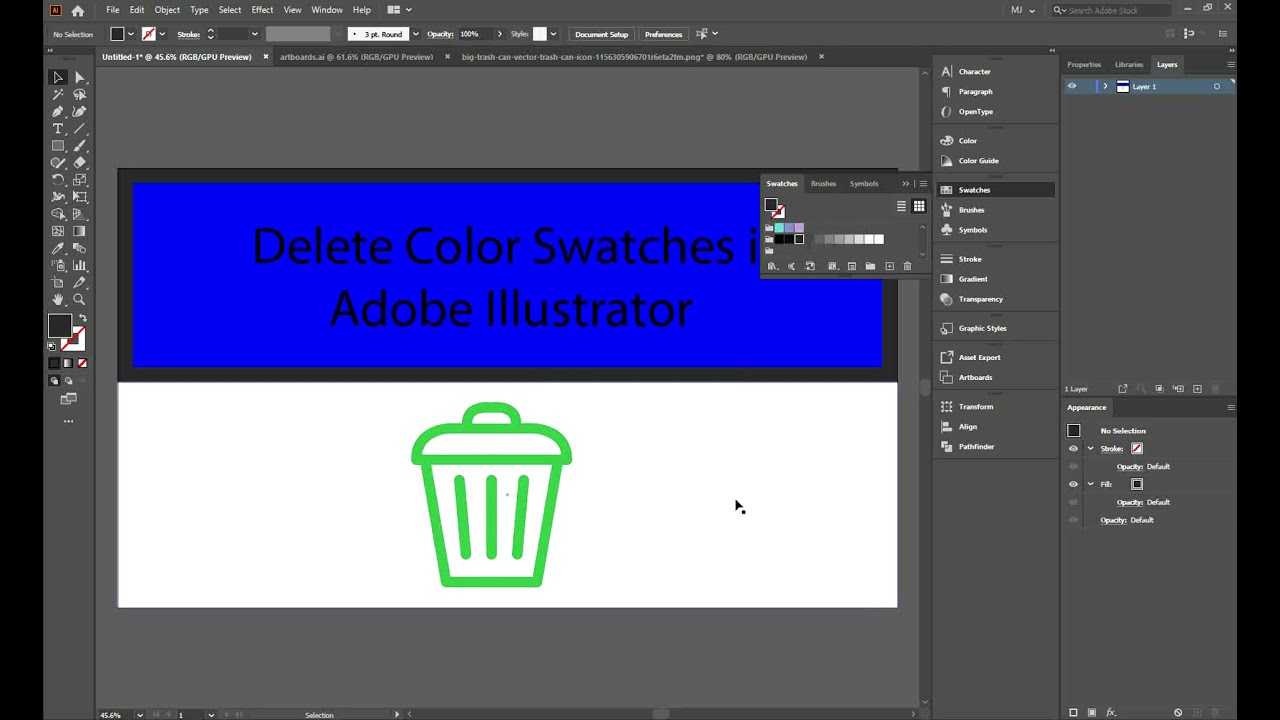Switch to artboards.ai document tab
Image resolution: width=1280 pixels, height=720 pixels.
coord(356,57)
